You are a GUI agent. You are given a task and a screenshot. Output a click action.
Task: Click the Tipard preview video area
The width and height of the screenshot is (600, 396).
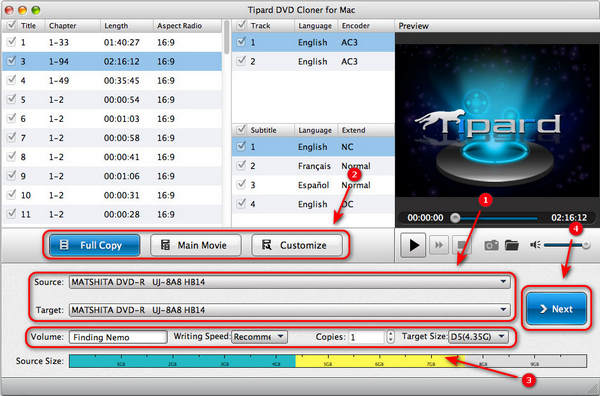pyautogui.click(x=497, y=121)
